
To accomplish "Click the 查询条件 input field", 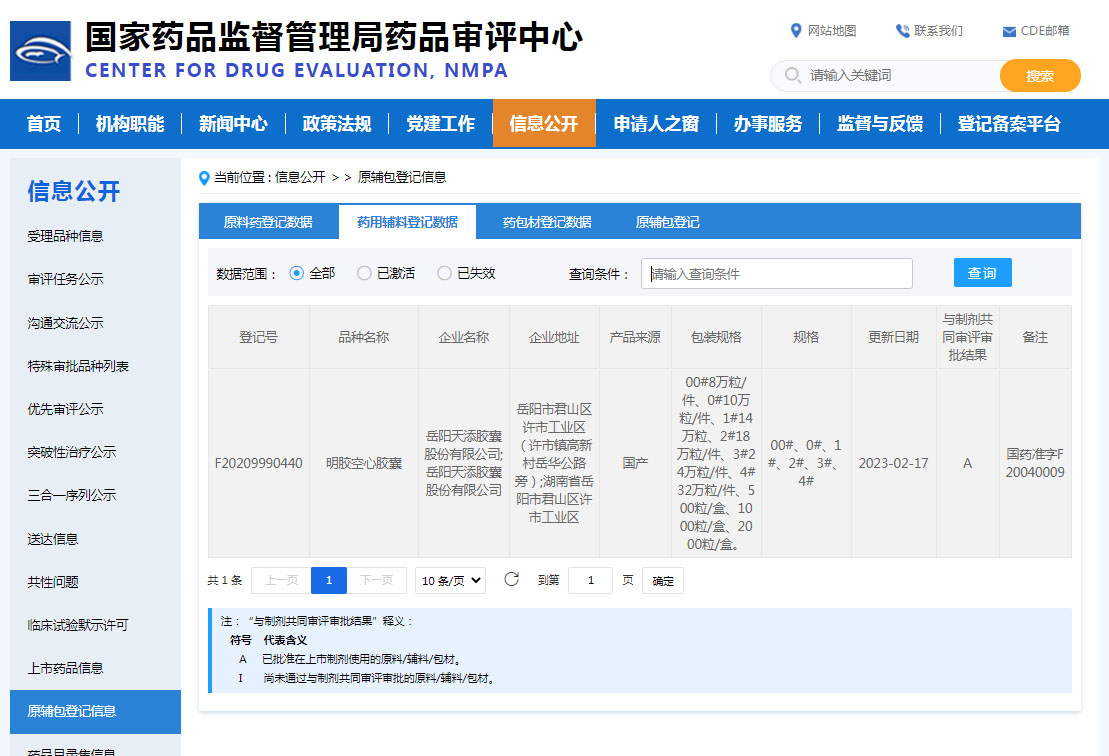I will tap(776, 274).
